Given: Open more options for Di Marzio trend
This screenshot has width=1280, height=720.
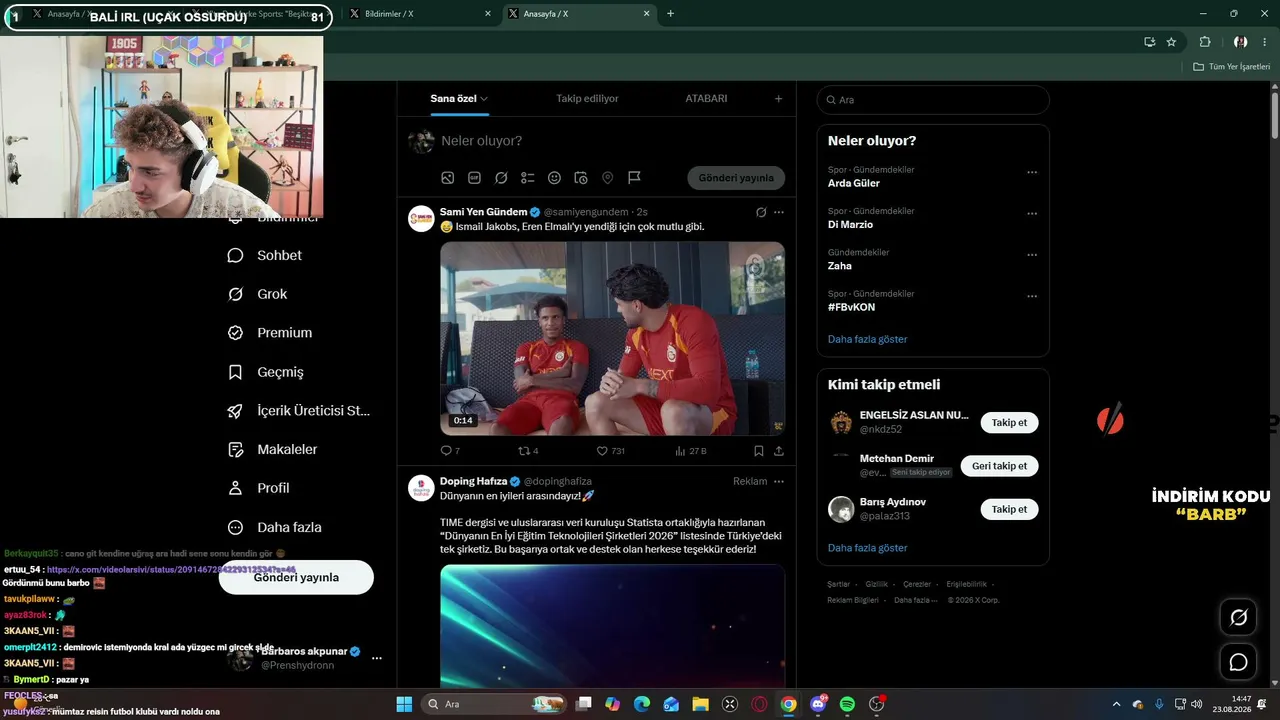Looking at the screenshot, I should (1032, 213).
